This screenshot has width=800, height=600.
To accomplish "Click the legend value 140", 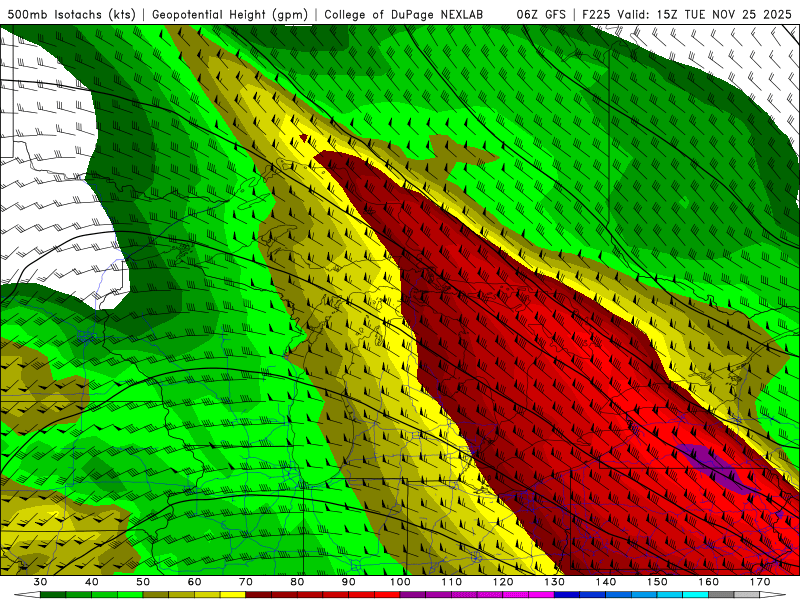I will [x=606, y=582].
